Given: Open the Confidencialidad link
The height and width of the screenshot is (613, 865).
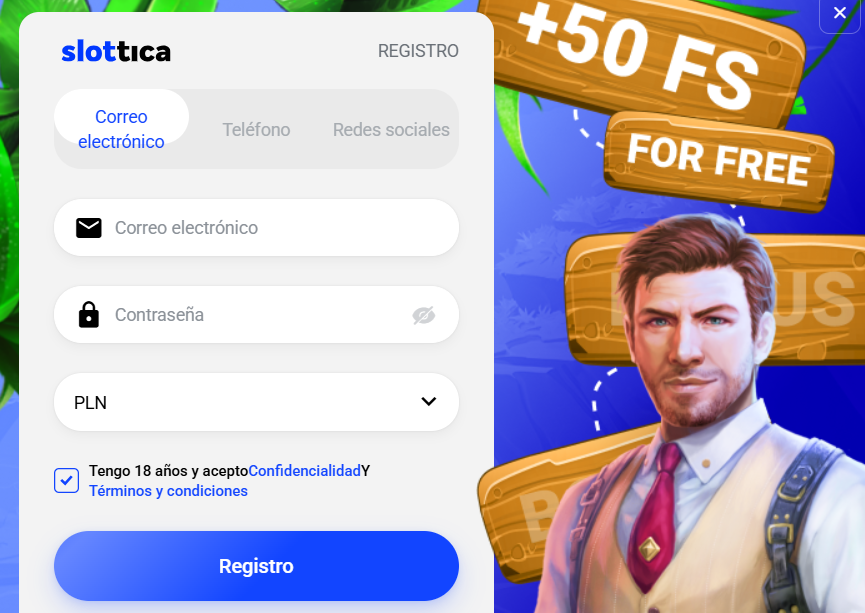Looking at the screenshot, I should tap(305, 471).
